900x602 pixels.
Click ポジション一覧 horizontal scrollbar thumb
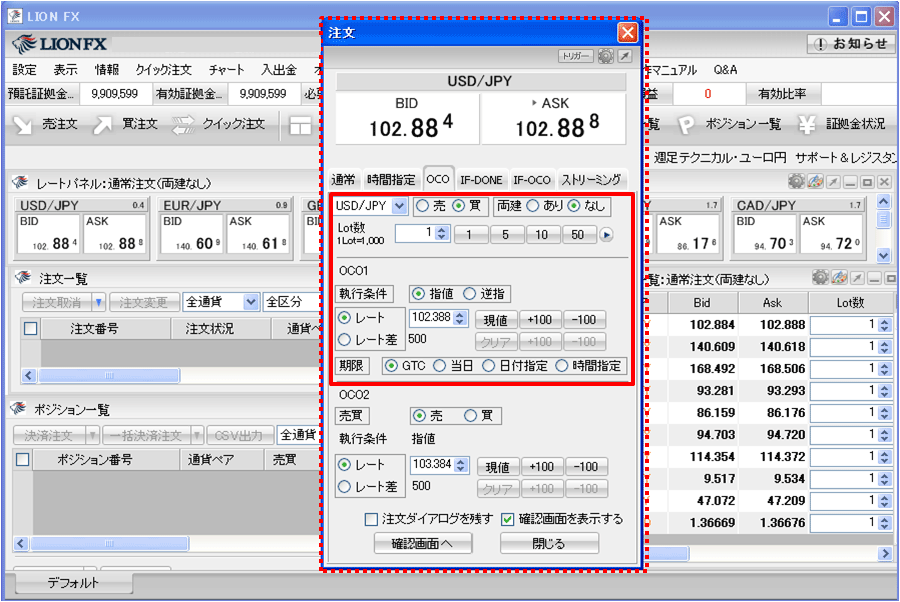pos(110,543)
